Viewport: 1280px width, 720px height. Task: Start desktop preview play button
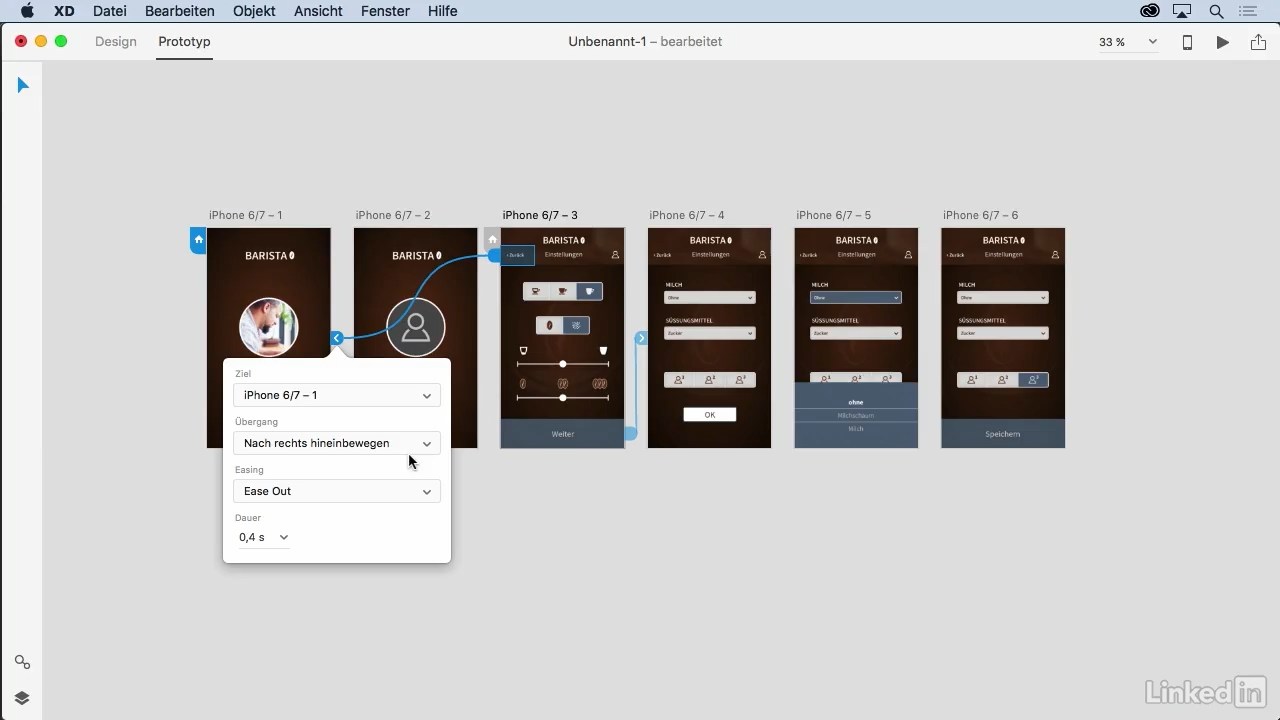click(1222, 42)
